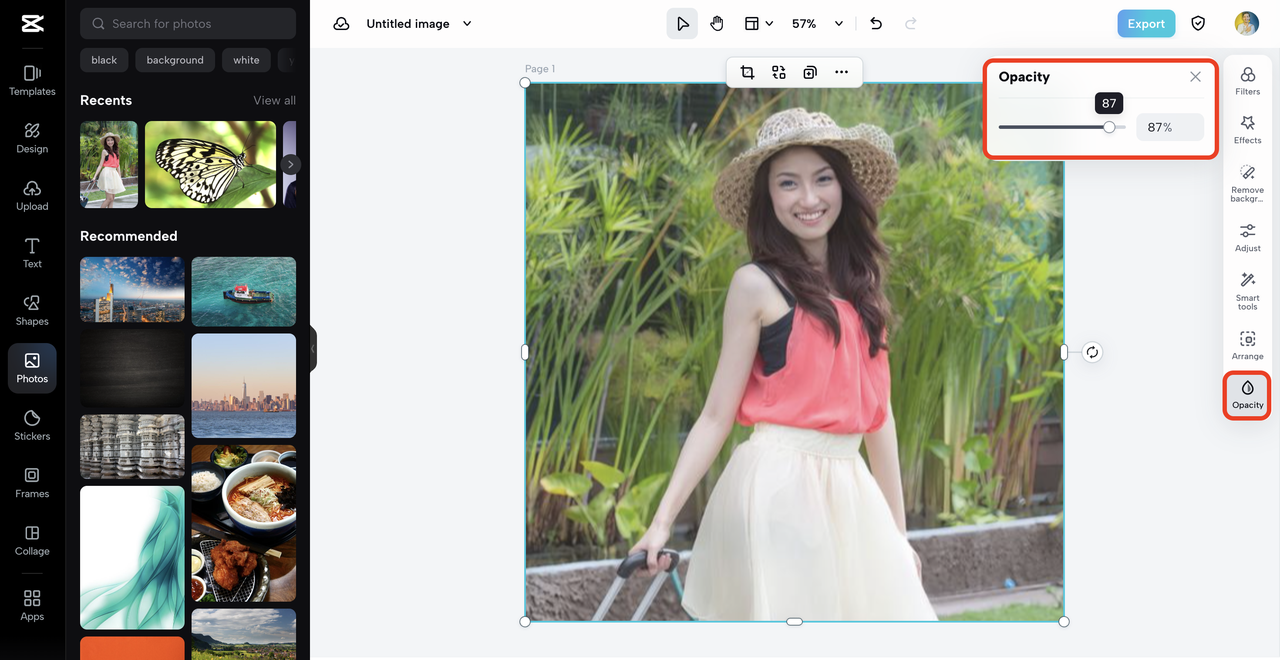The height and width of the screenshot is (660, 1280).
Task: Click the 87% opacity value field
Action: tap(1169, 127)
